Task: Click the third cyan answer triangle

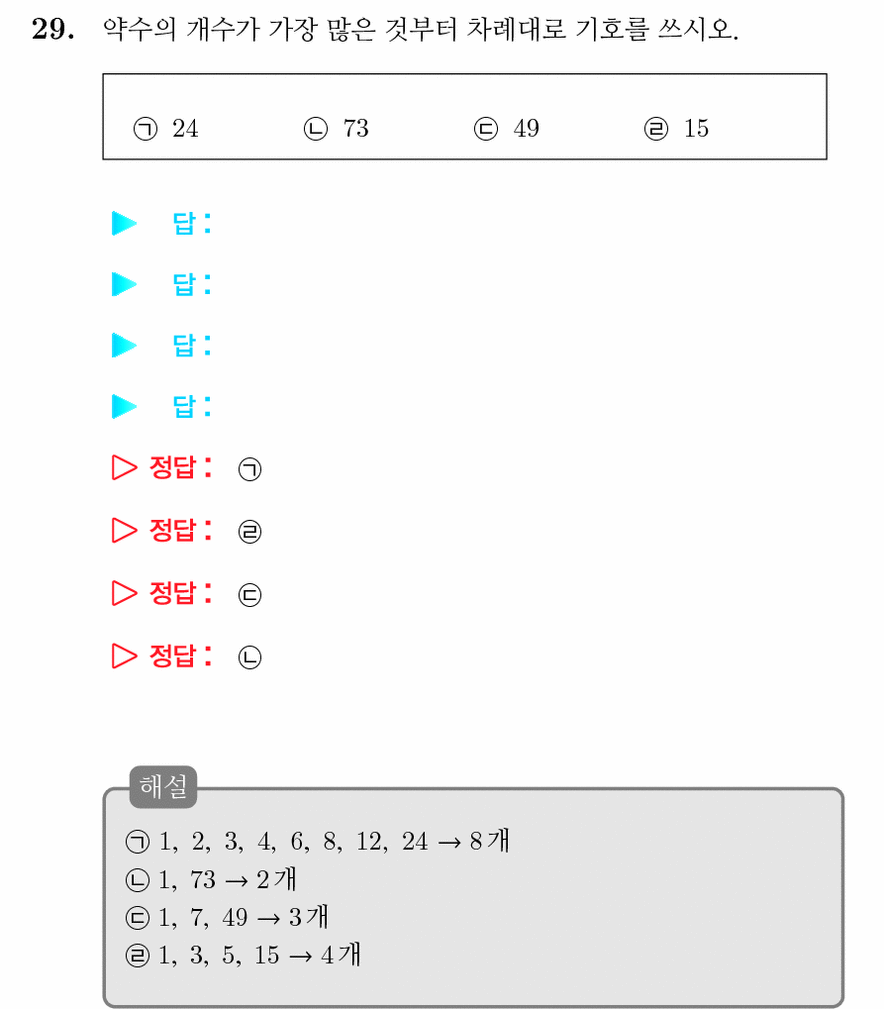Action: (x=124, y=345)
